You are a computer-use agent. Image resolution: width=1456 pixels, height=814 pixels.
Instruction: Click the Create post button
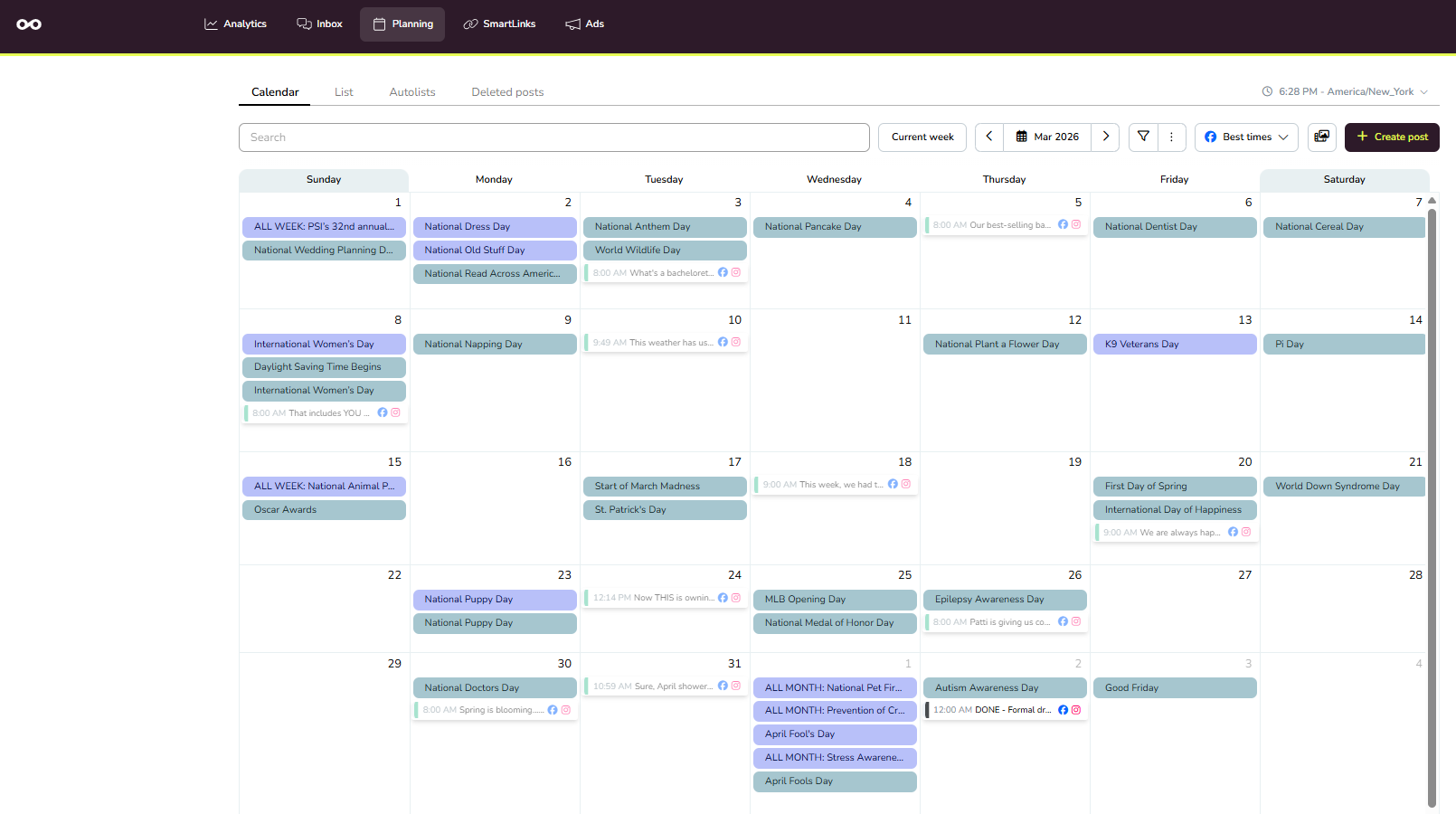(1392, 137)
